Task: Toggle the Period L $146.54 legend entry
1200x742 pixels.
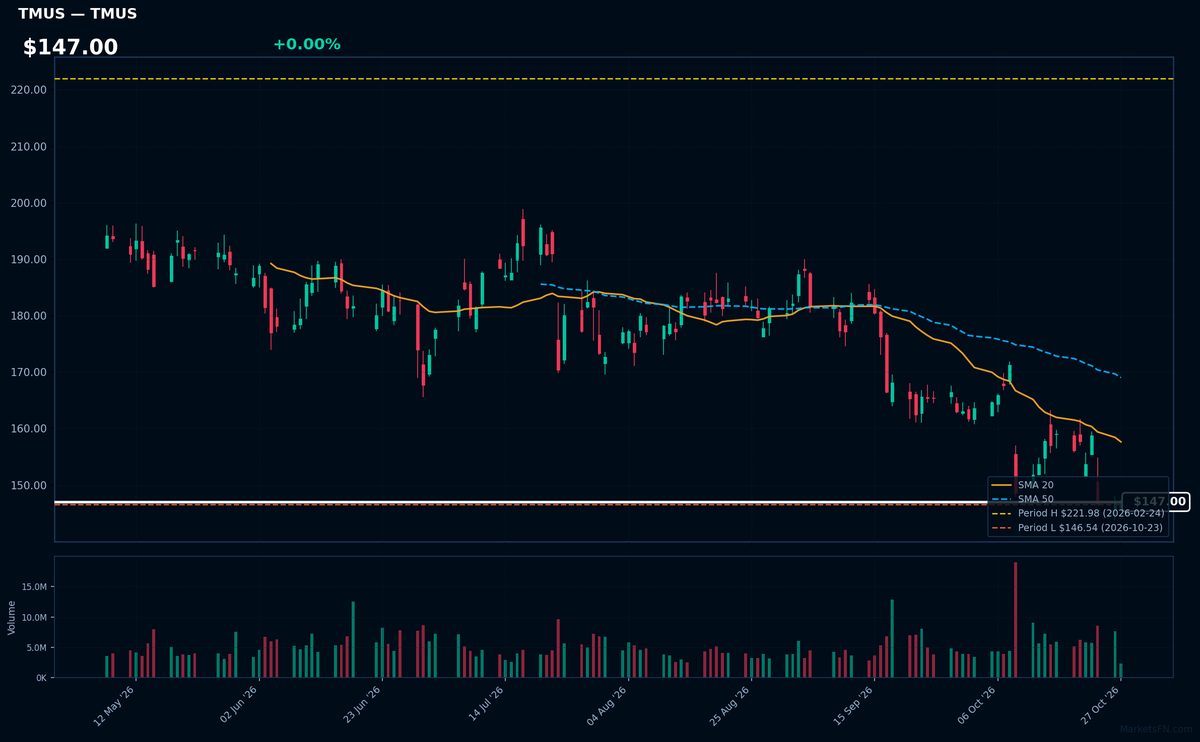Action: tap(1077, 527)
